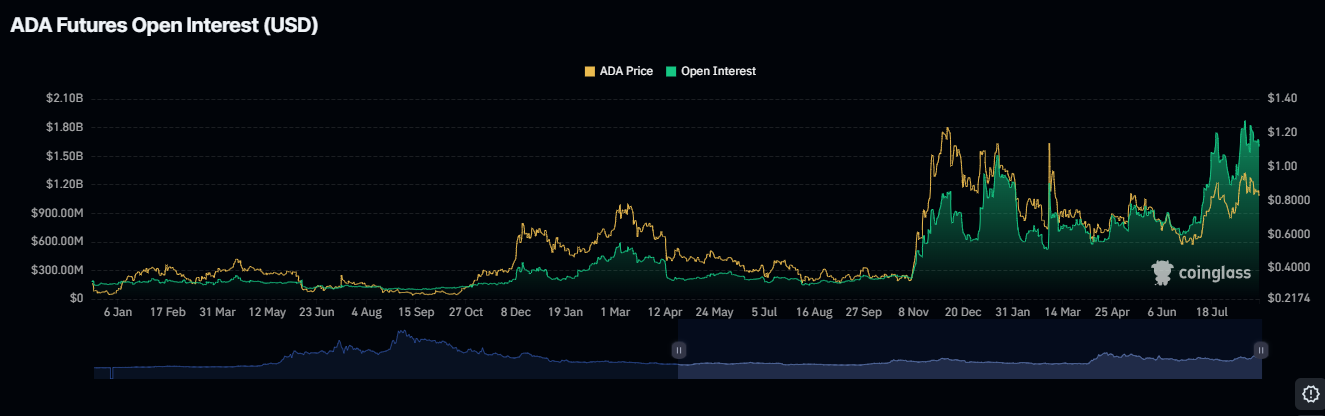Click the alert badge icon in bottom-right corner

point(1309,393)
